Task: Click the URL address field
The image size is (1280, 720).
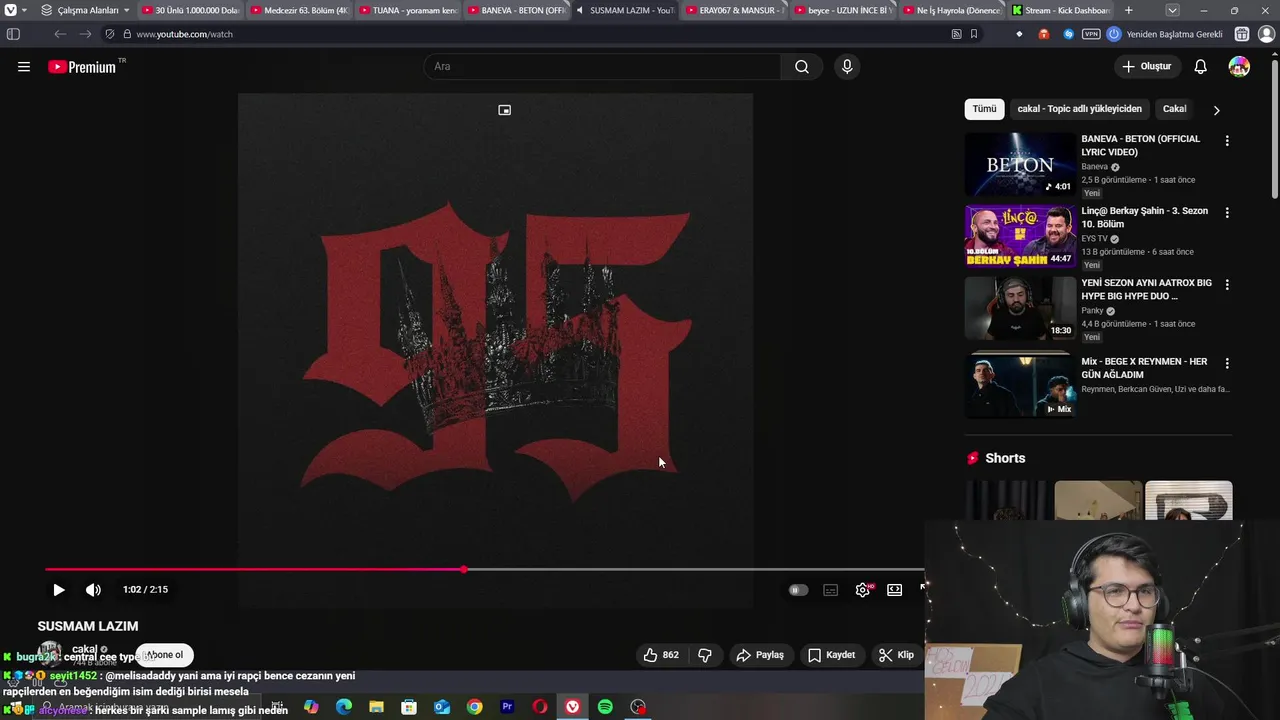Action: pos(540,34)
